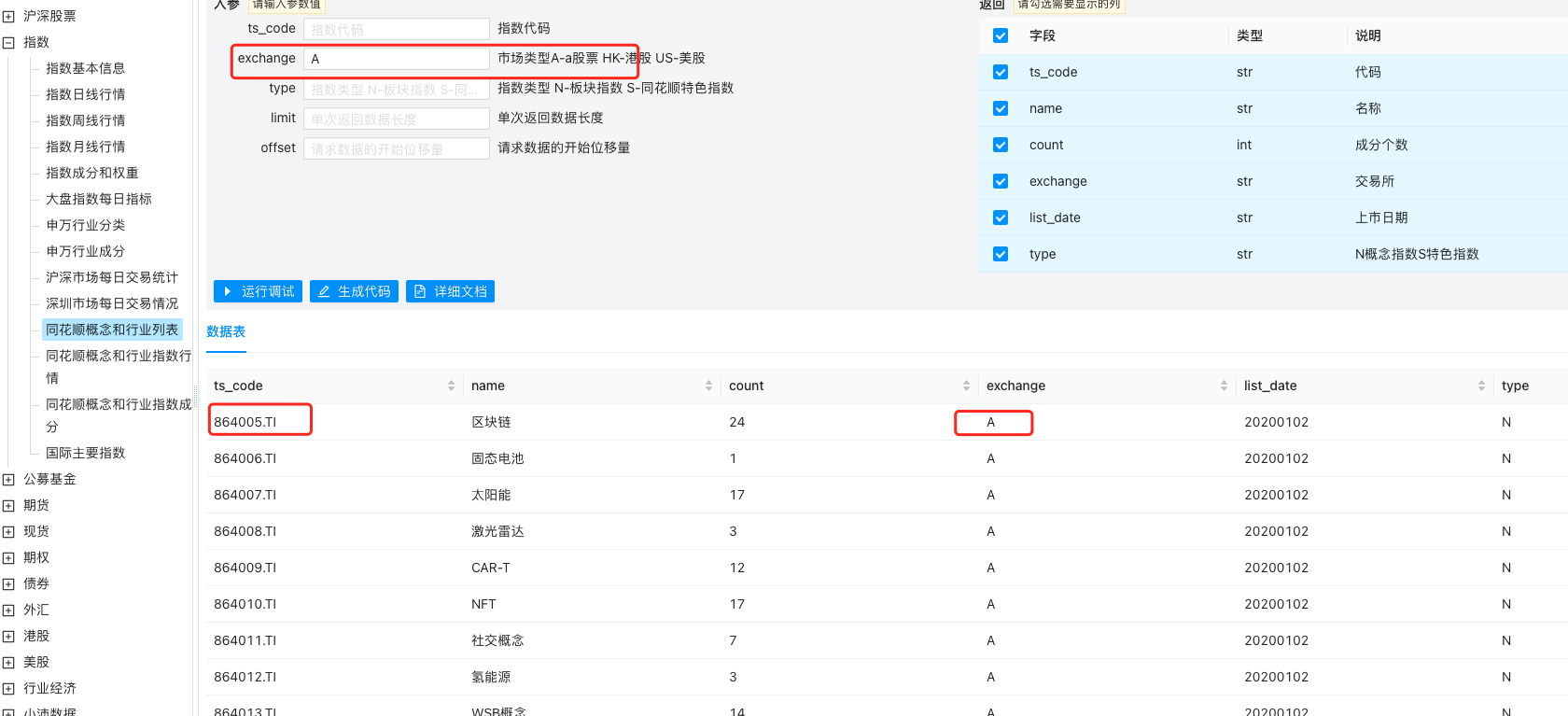Uncheck the list_date field checkbox
This screenshot has width=1568, height=716.
point(1001,218)
